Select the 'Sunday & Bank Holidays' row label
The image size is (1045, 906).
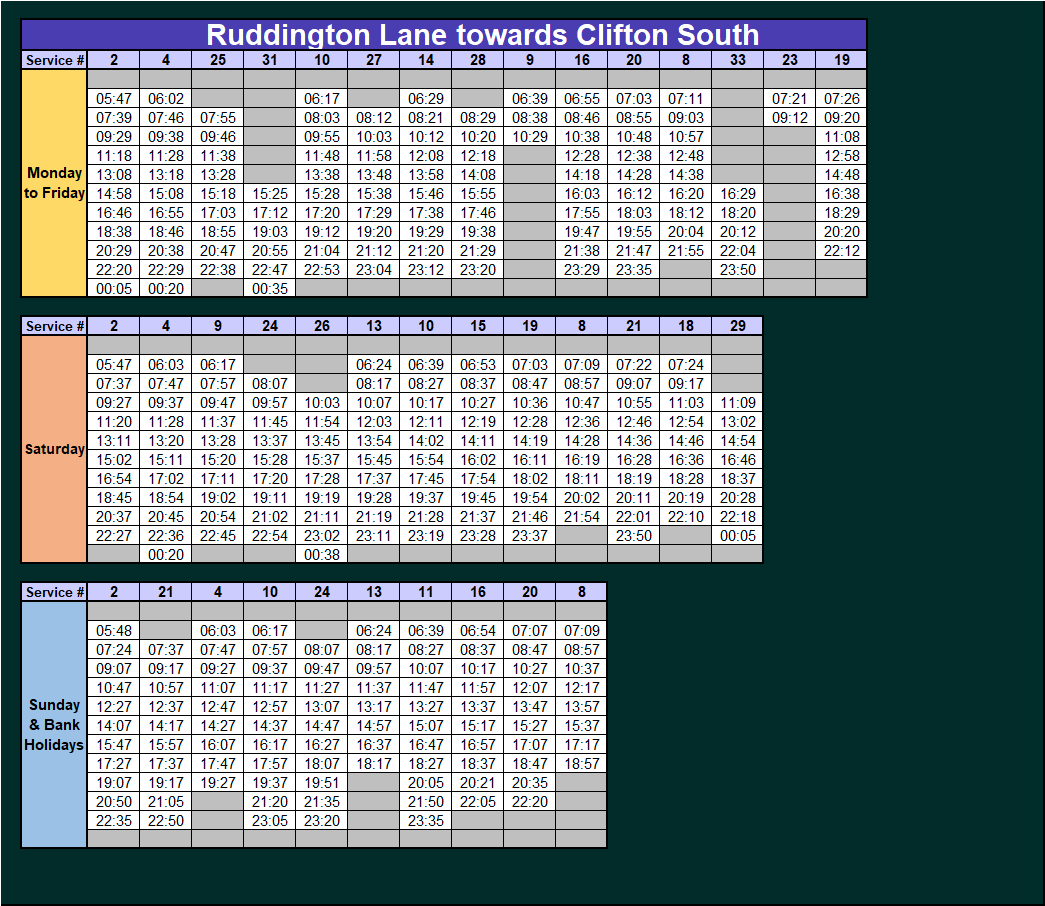pyautogui.click(x=54, y=725)
